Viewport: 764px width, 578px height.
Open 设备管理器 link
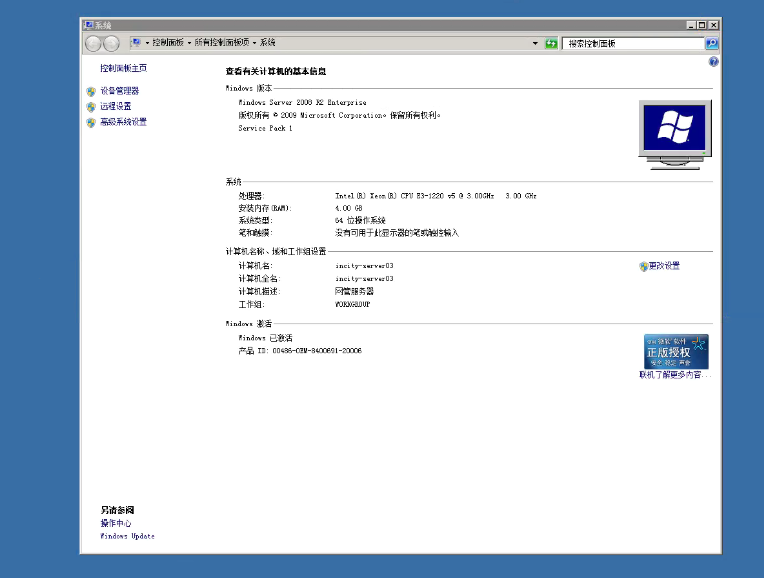119,91
